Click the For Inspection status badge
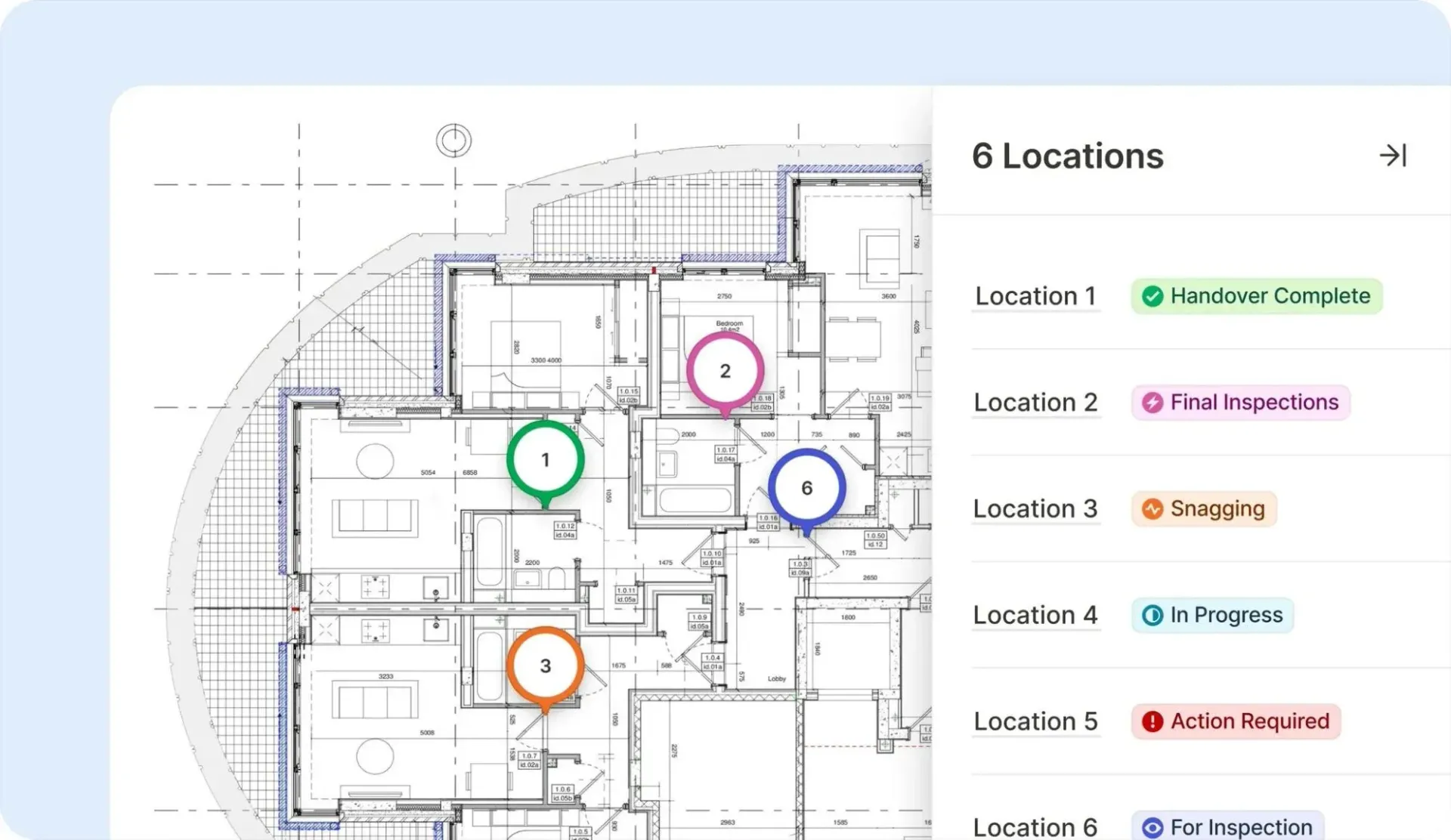Viewport: 1451px width, 840px height. 1227,827
